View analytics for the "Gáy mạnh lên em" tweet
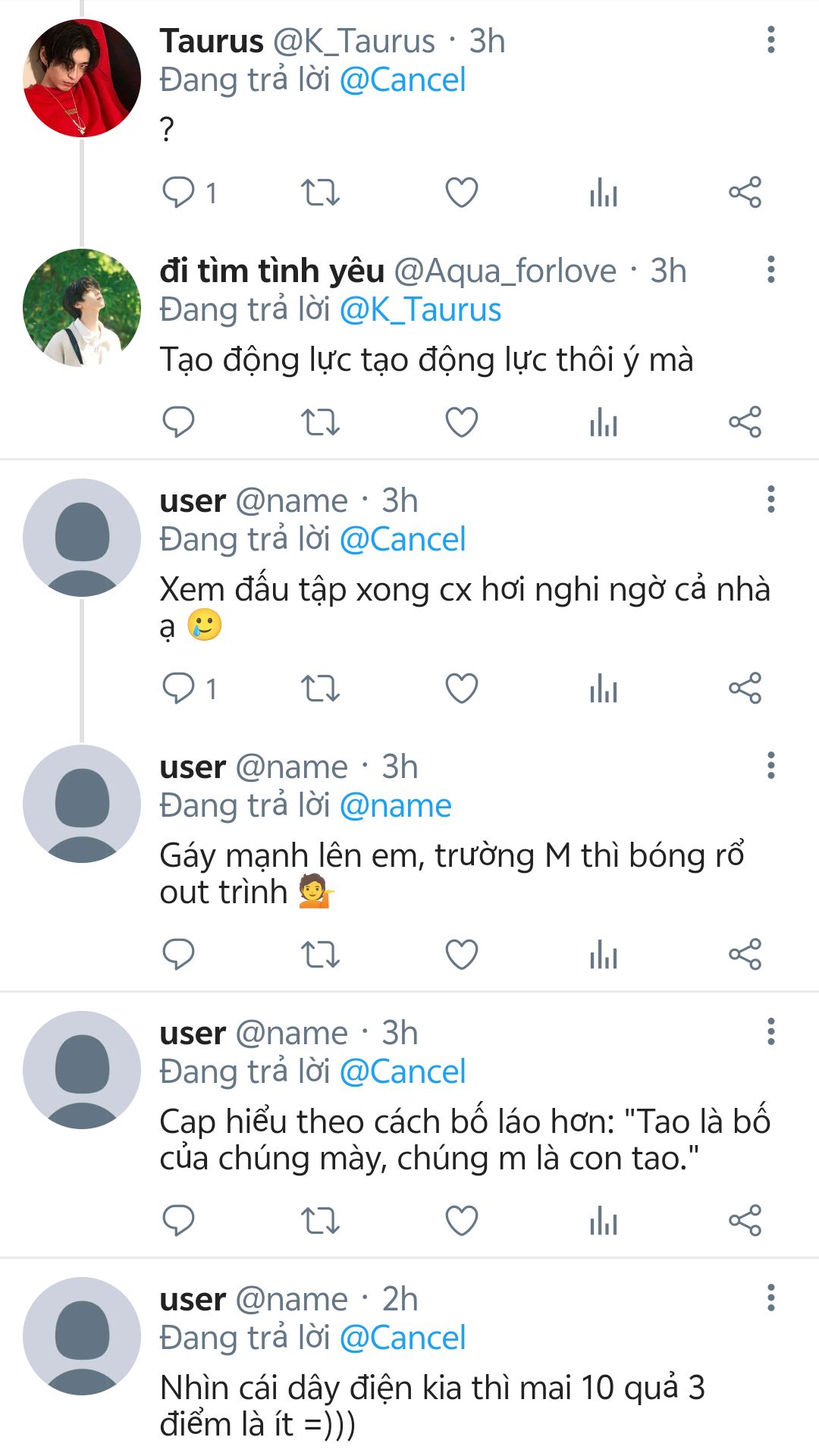Viewport: 819px width, 1456px height. pos(604,955)
